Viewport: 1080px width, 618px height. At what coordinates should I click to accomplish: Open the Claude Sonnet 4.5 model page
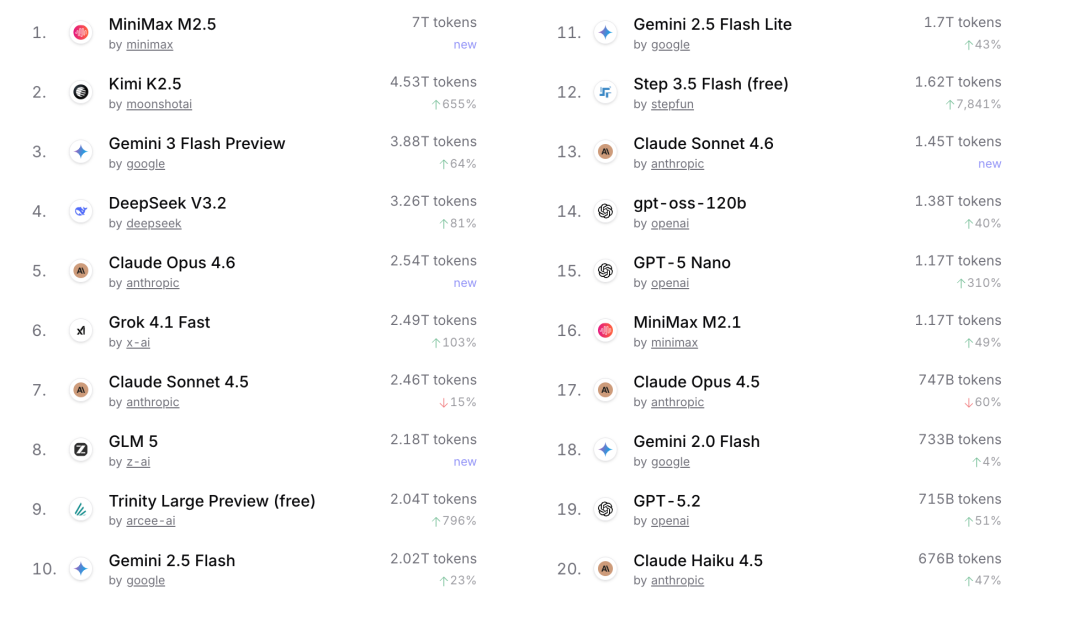click(178, 382)
